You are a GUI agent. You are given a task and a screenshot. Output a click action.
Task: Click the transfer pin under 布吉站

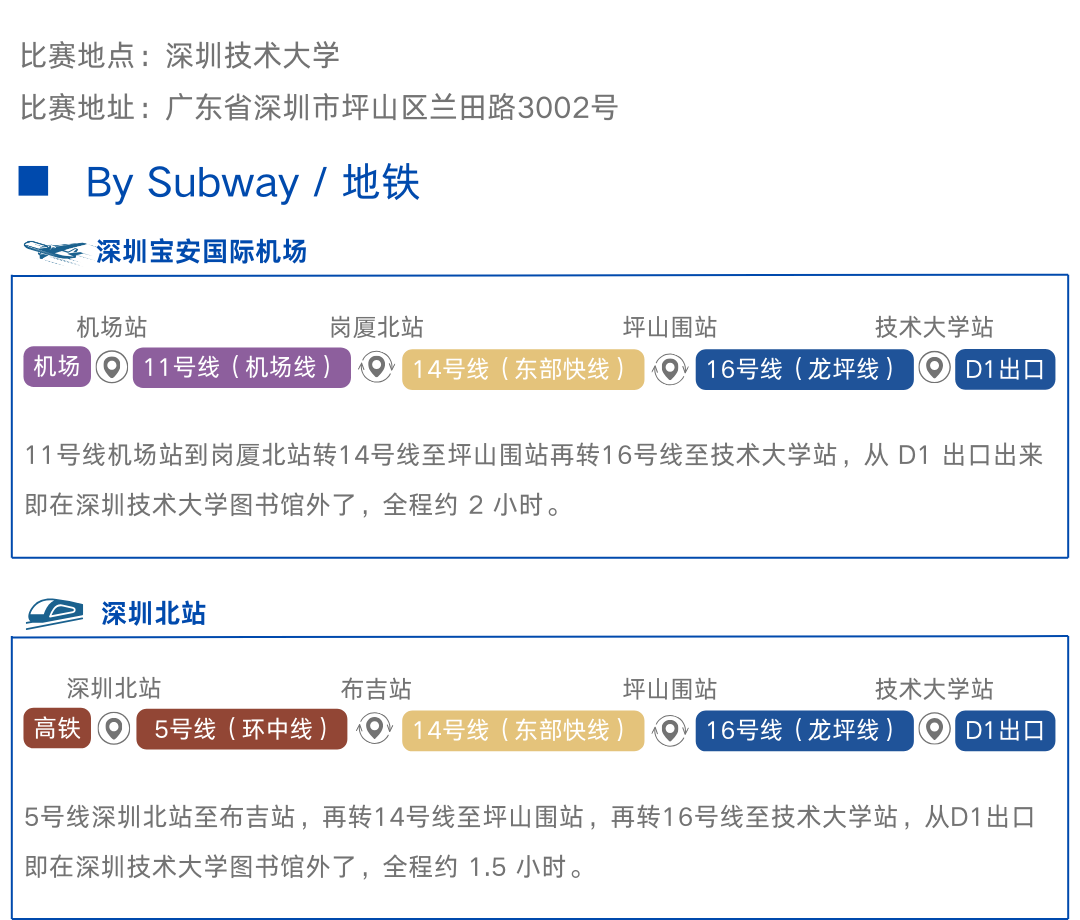click(x=375, y=729)
